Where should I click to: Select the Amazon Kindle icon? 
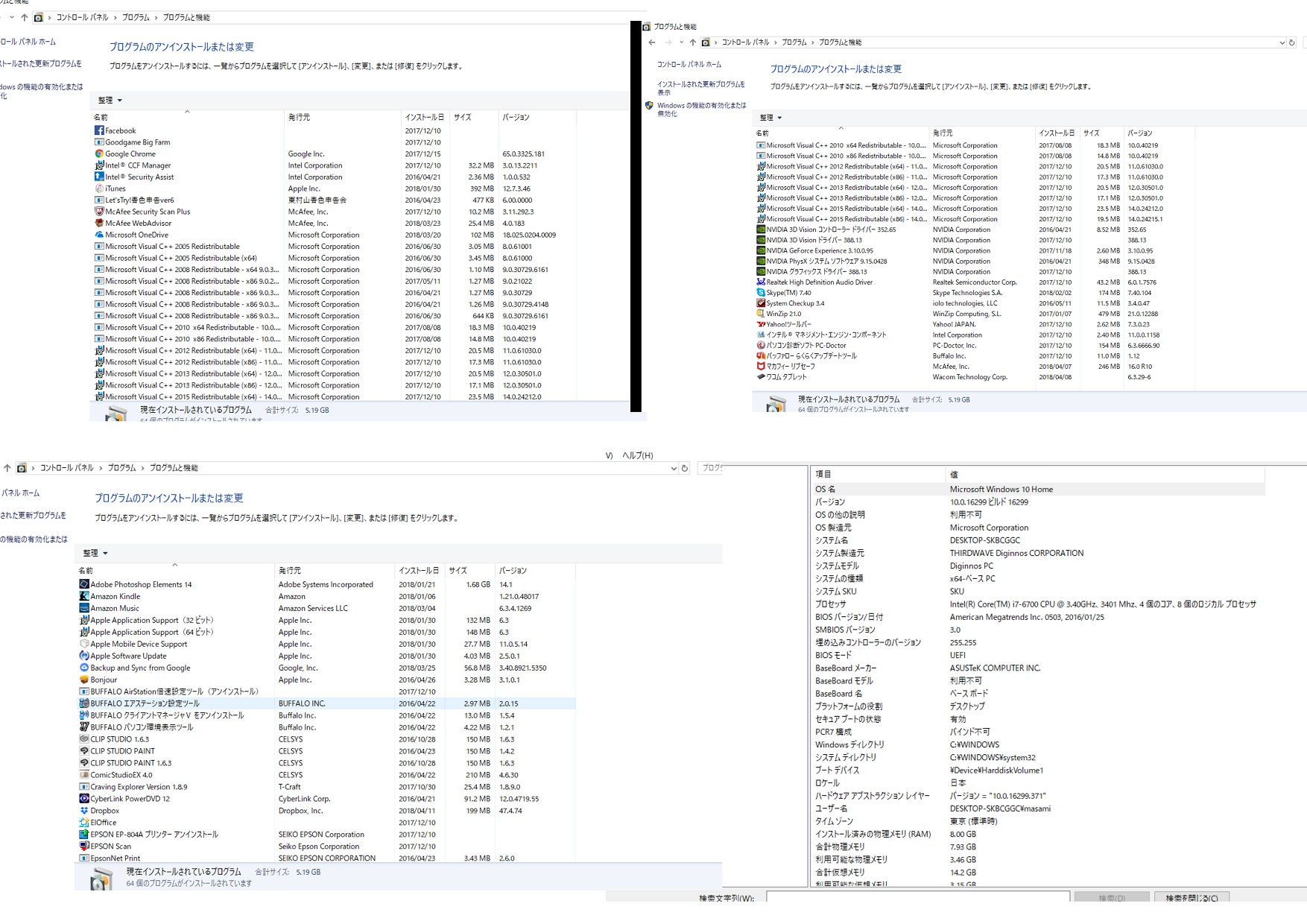click(x=84, y=596)
